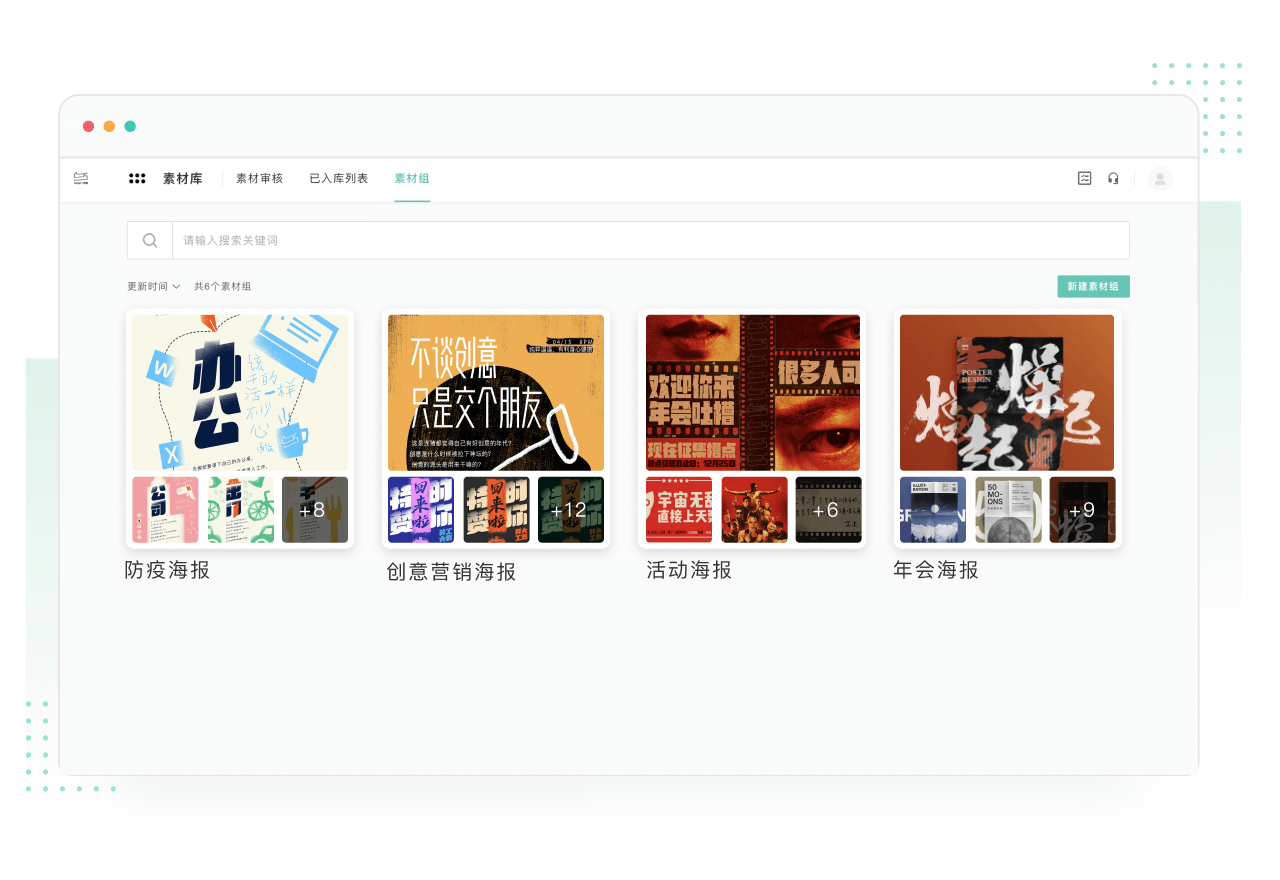Viewport: 1280px width, 880px height.
Task: Select the 素材组 tab
Action: (x=412, y=178)
